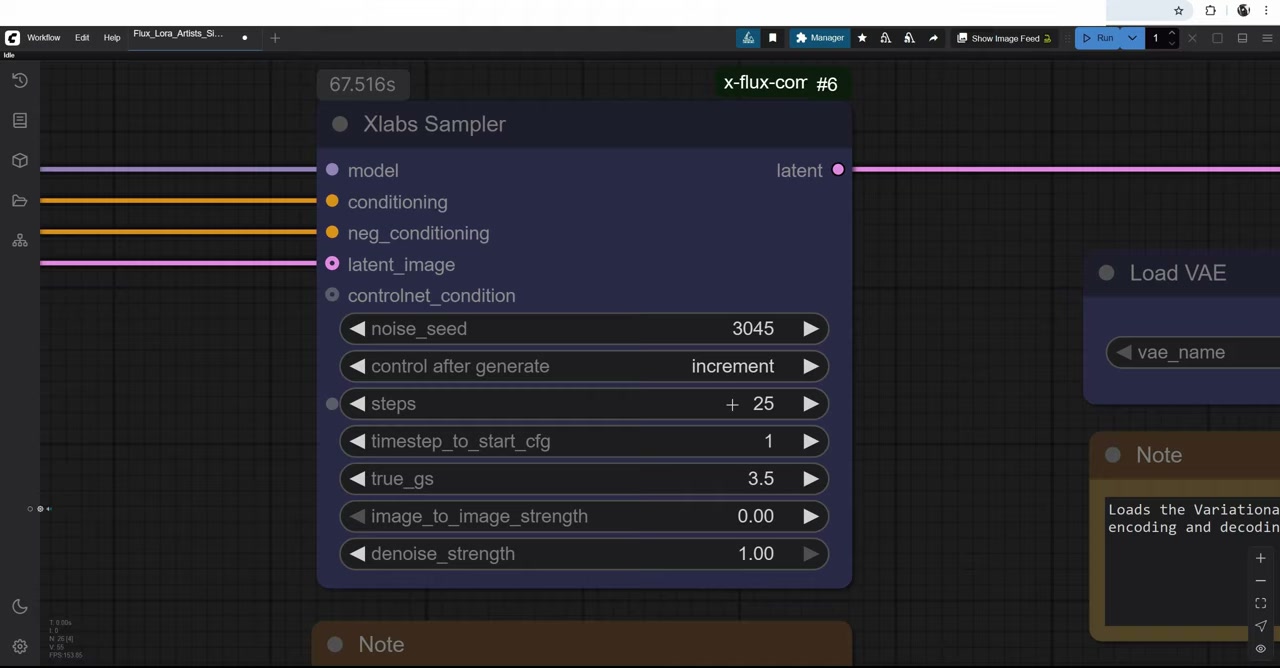Click the bookmark icon in the top toolbar
This screenshot has width=1280, height=668.
pyautogui.click(x=772, y=38)
